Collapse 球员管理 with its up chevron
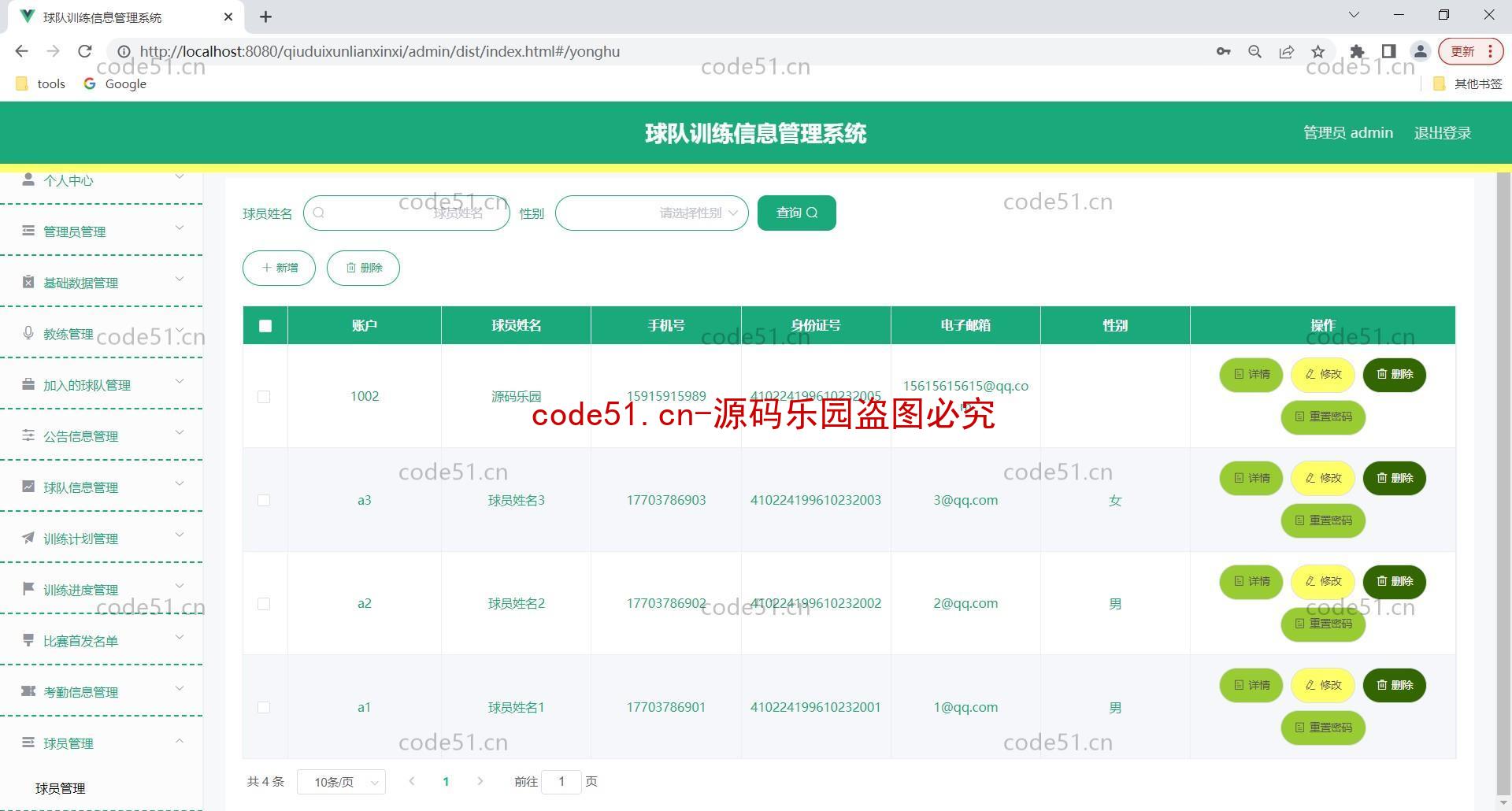 coord(180,740)
